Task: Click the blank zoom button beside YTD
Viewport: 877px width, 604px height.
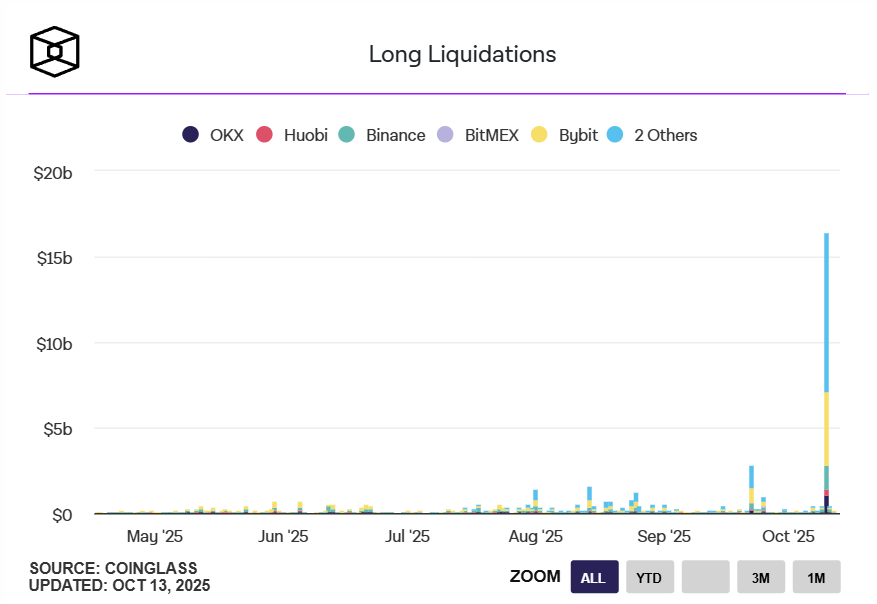Action: pos(706,577)
